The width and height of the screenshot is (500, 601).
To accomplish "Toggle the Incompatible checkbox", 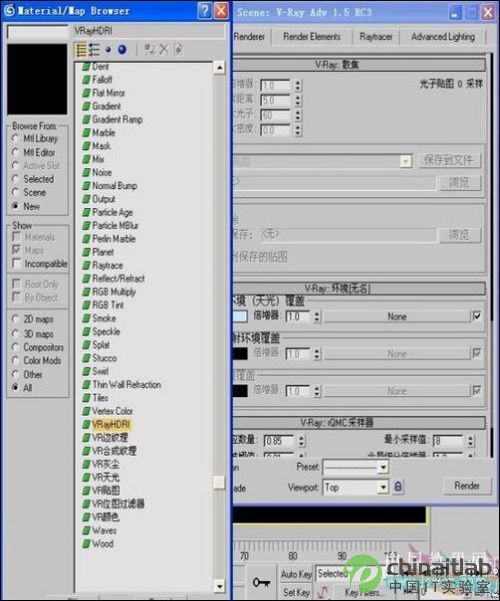I will pos(16,264).
